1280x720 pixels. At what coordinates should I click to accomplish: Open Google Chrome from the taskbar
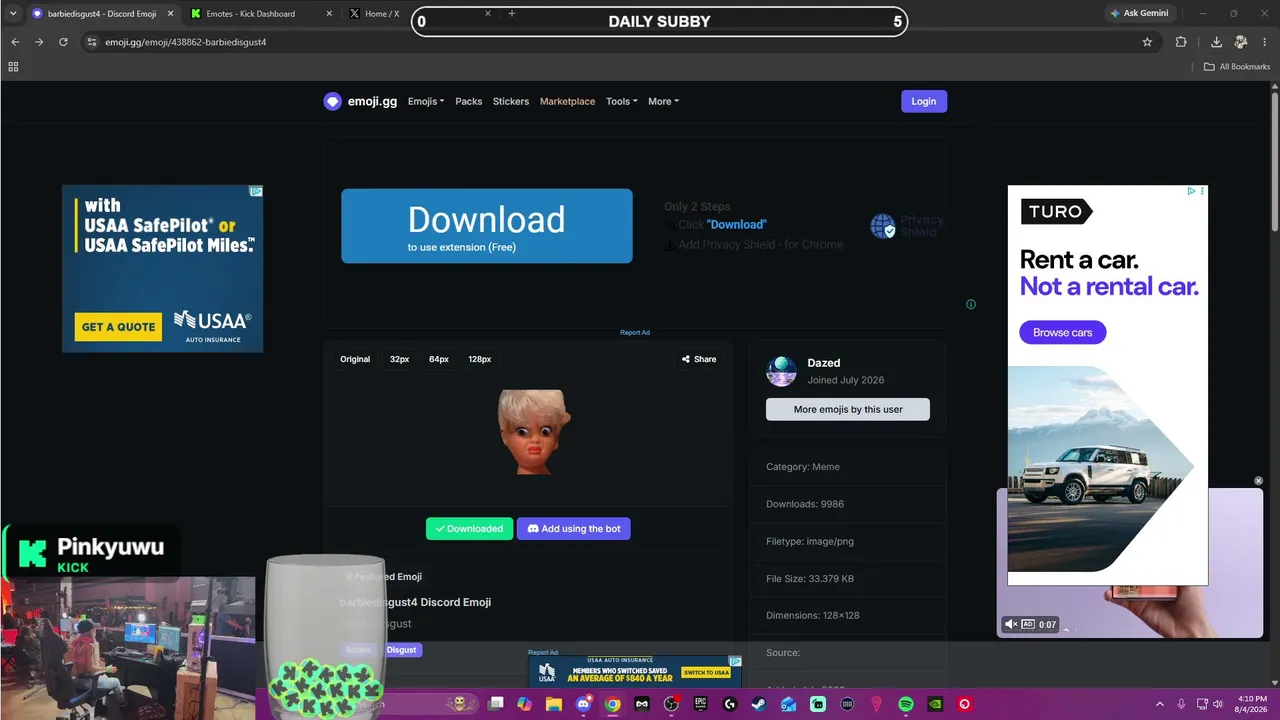(x=612, y=704)
